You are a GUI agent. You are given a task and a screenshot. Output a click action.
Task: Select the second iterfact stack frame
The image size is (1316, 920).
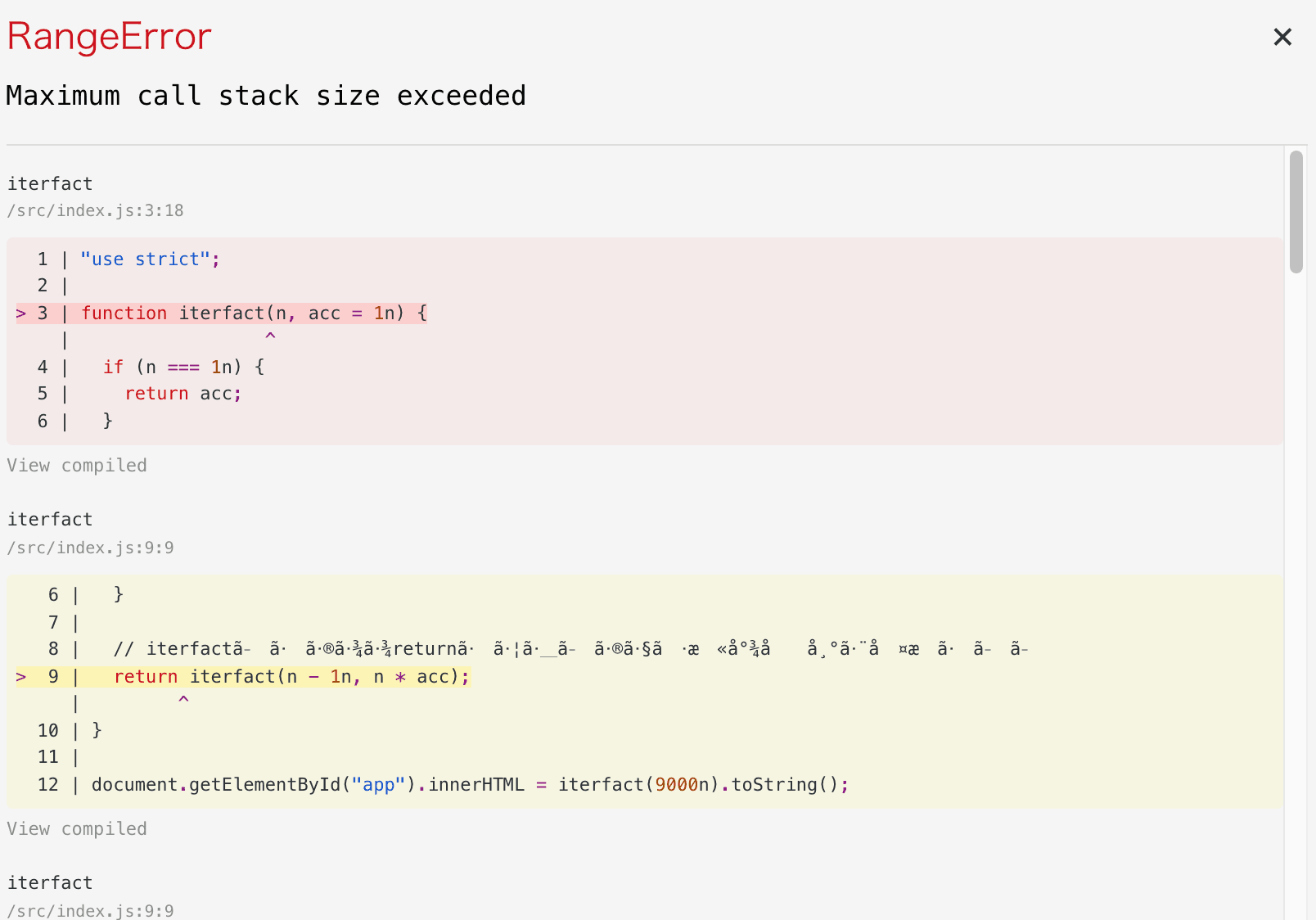pos(50,519)
